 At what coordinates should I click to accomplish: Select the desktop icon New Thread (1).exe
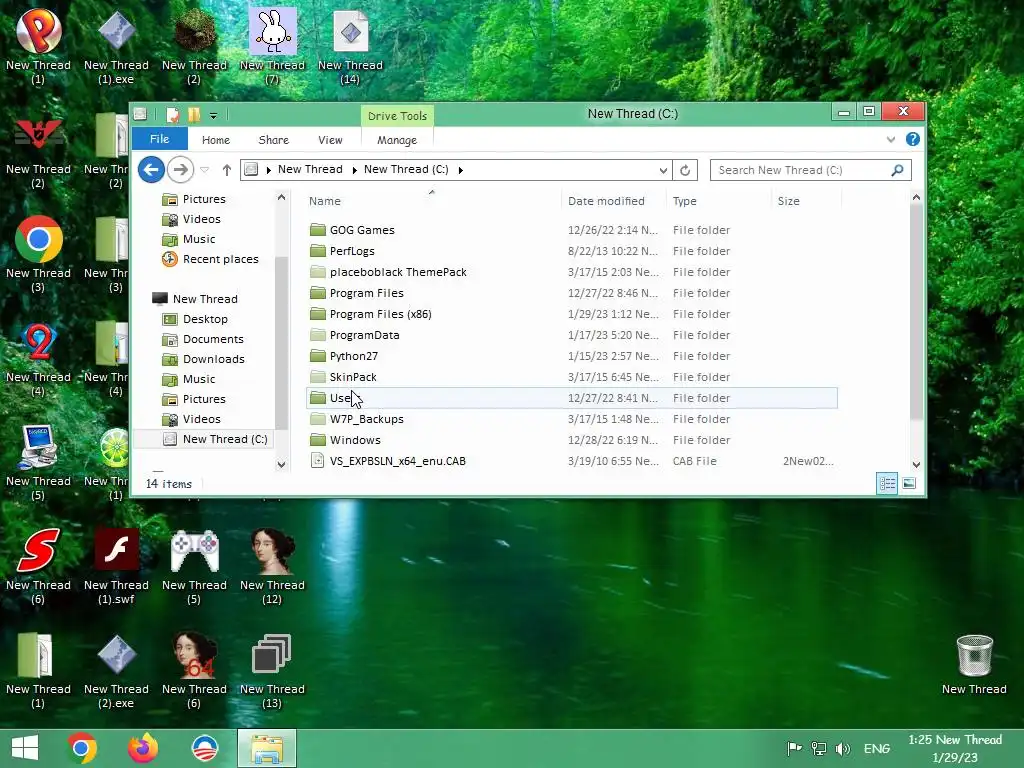[x=116, y=46]
